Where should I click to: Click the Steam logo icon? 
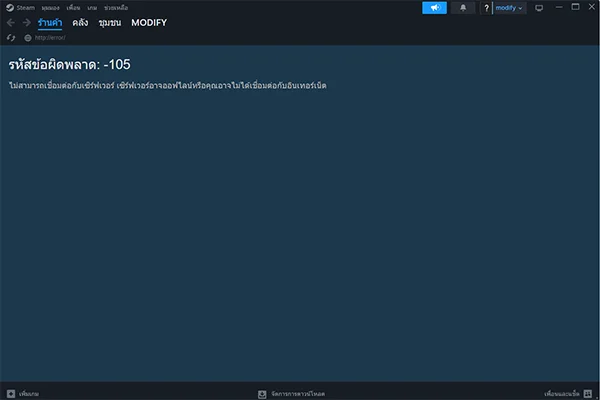[9, 7]
